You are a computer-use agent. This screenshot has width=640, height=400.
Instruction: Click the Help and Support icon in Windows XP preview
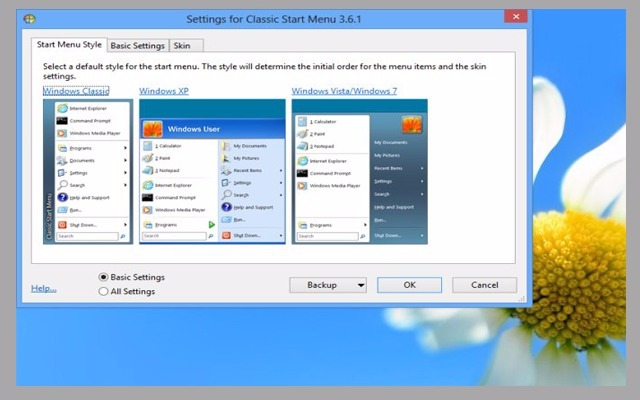point(226,207)
